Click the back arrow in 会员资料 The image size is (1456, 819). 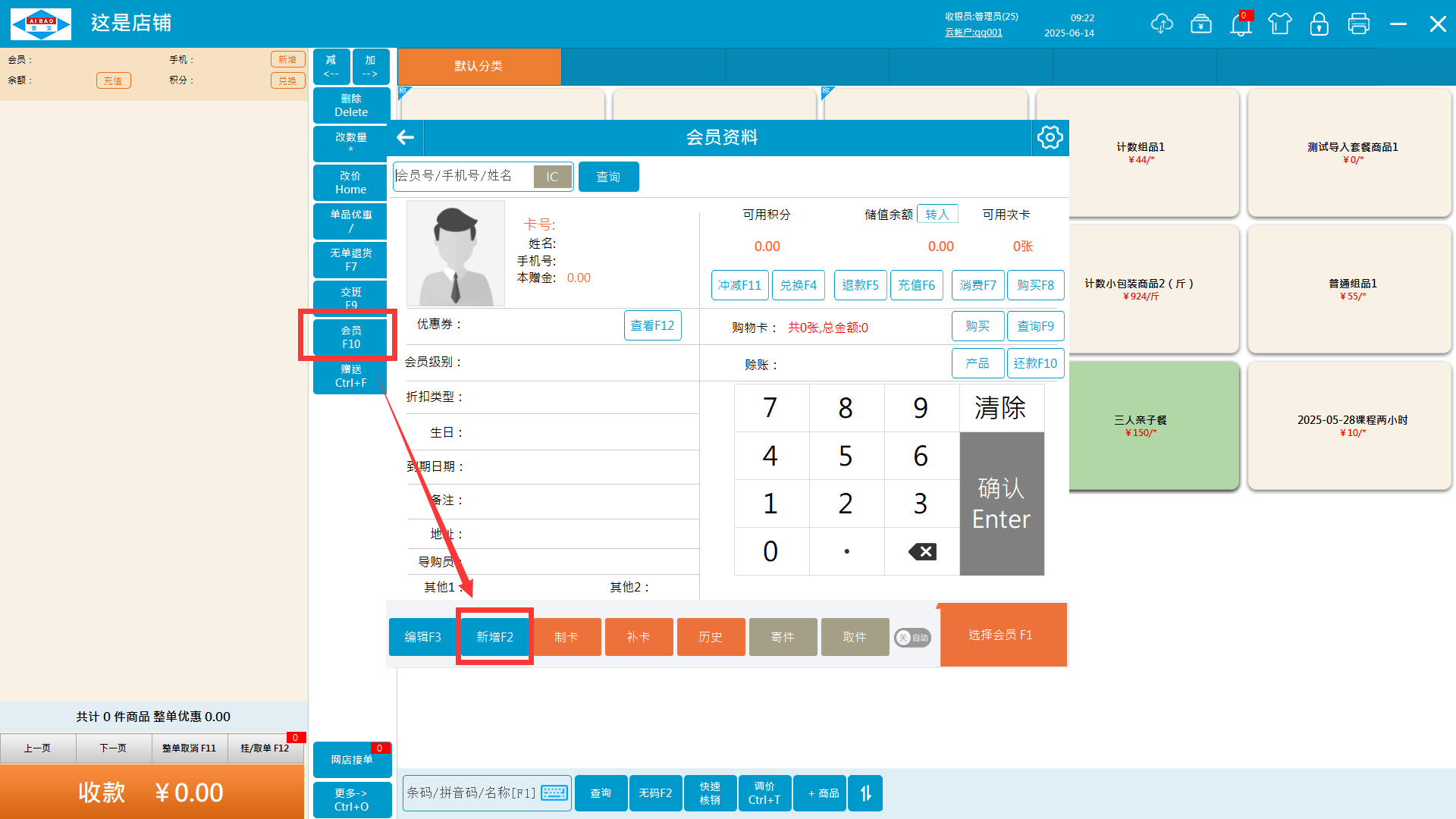click(x=406, y=137)
